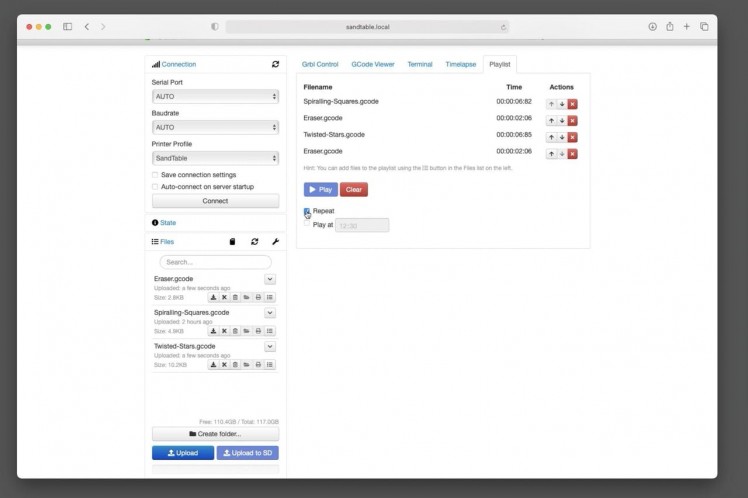This screenshot has height=498, width=748.
Task: Click the Connect button
Action: tap(215, 201)
